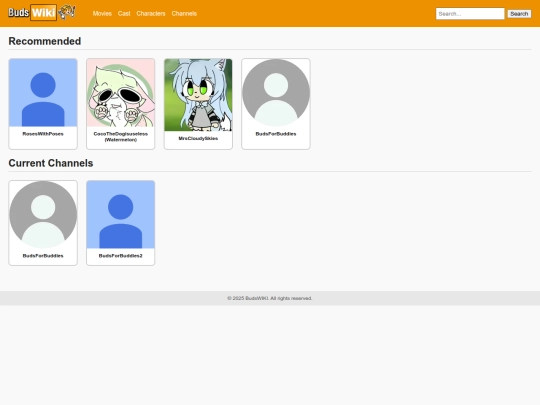Open MrsCloudySkies avatar image
540x405 pixels.
[198, 95]
